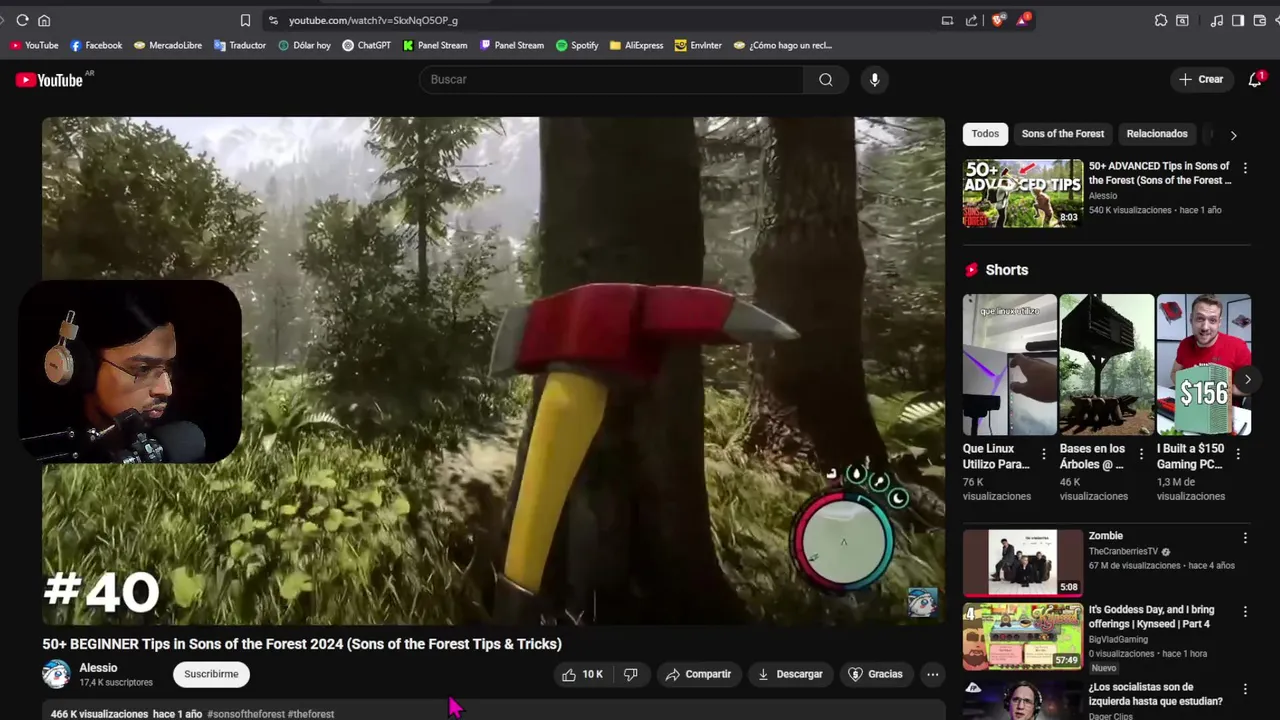
Task: Open site settings icon beside the URL
Action: 273,20
